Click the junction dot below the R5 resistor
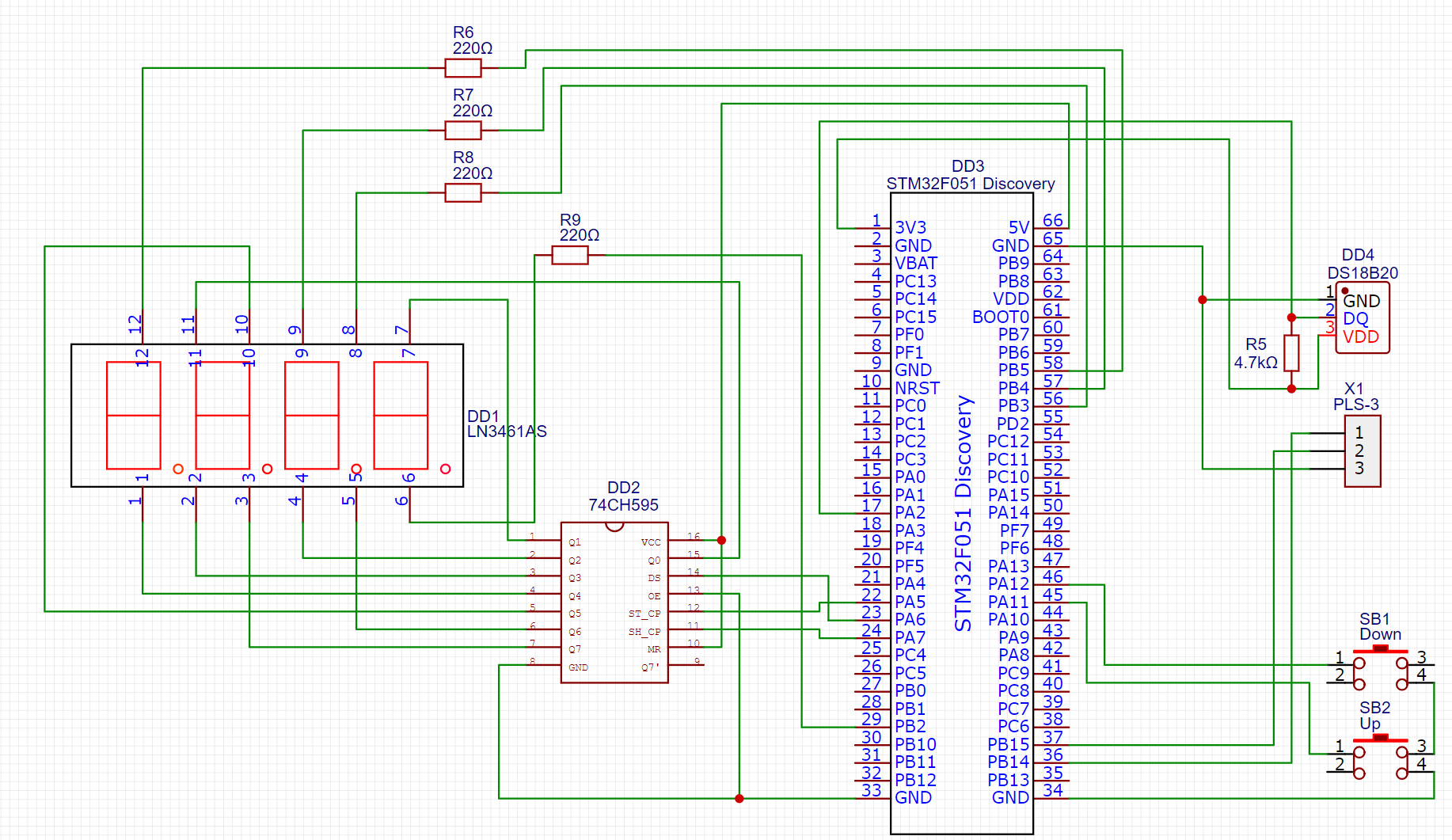The width and height of the screenshot is (1452, 840). pos(1291,389)
